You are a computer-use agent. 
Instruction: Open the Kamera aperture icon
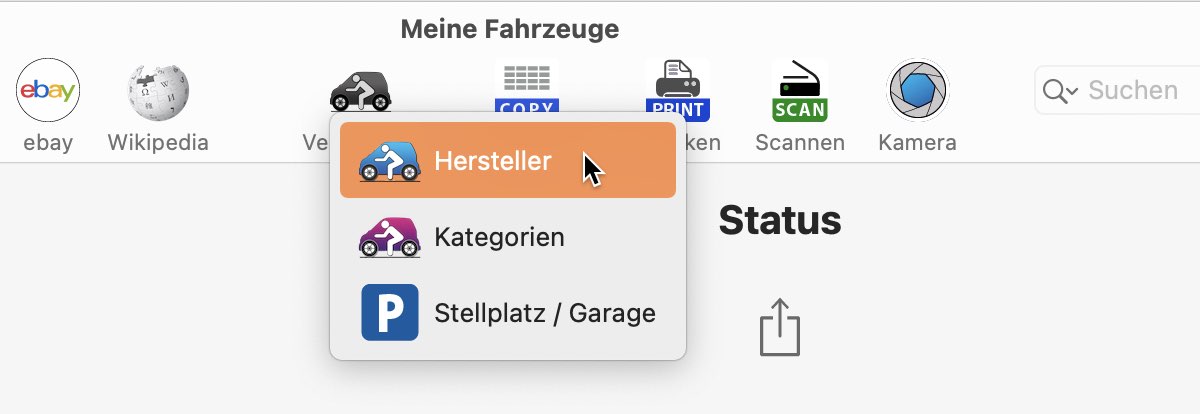pos(918,90)
